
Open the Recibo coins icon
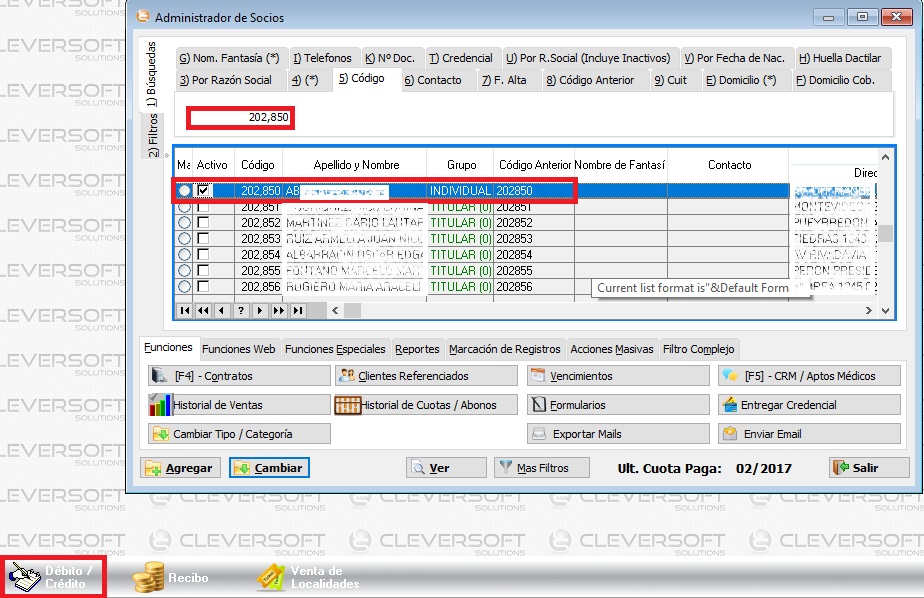point(150,577)
